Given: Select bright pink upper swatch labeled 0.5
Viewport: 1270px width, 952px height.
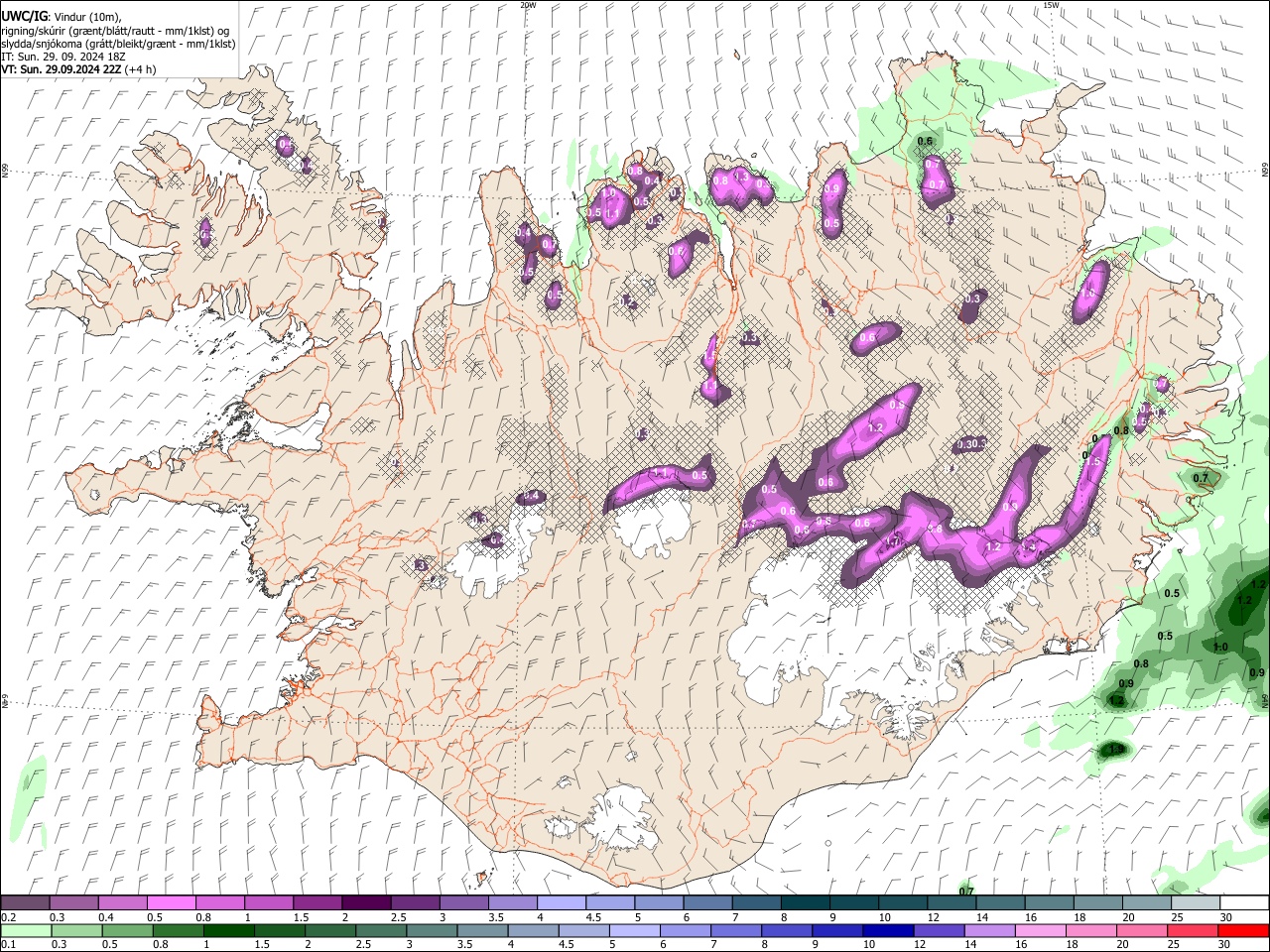Looking at the screenshot, I should point(171,903).
